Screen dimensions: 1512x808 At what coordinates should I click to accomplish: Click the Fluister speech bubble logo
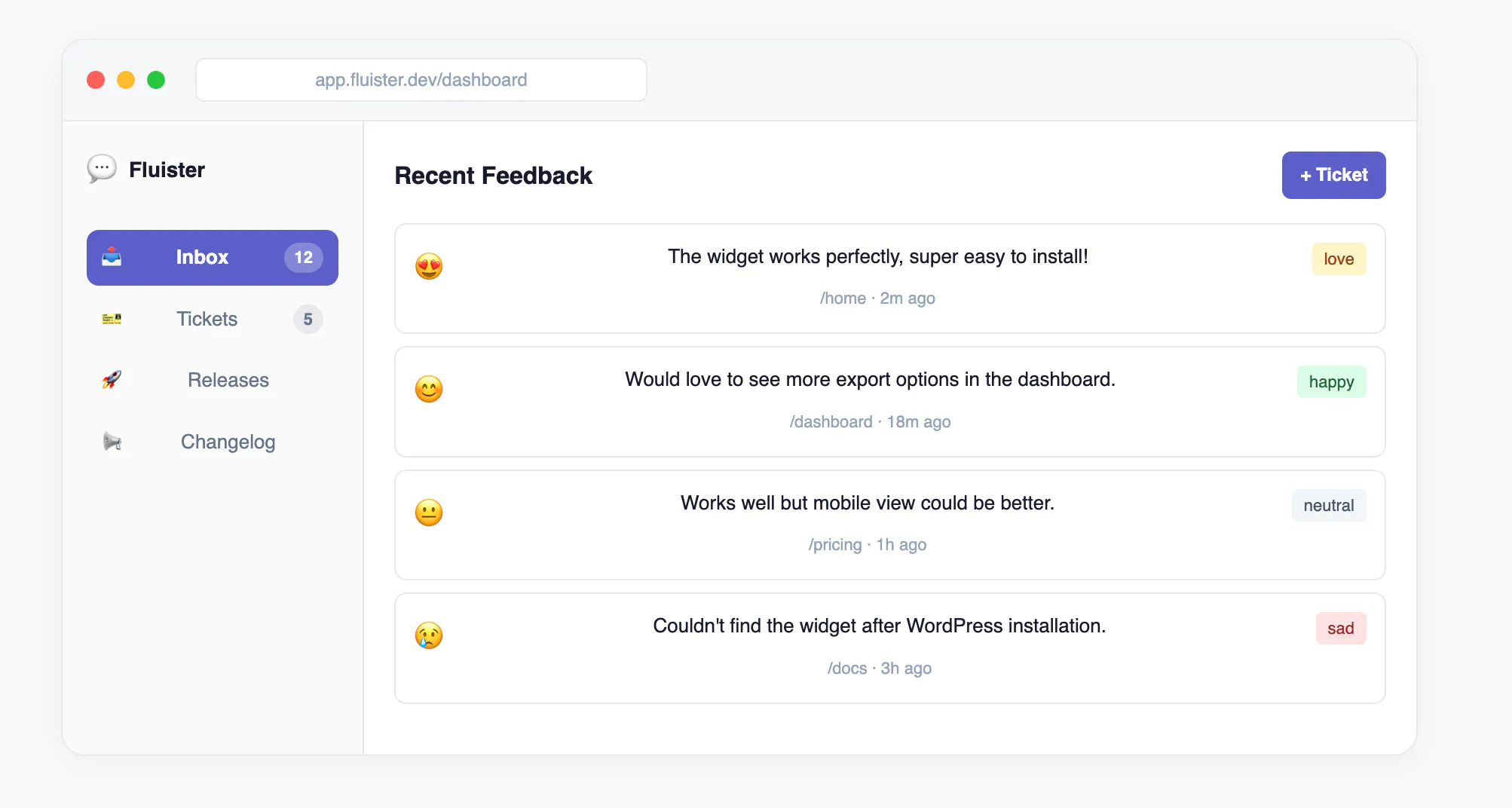point(102,169)
